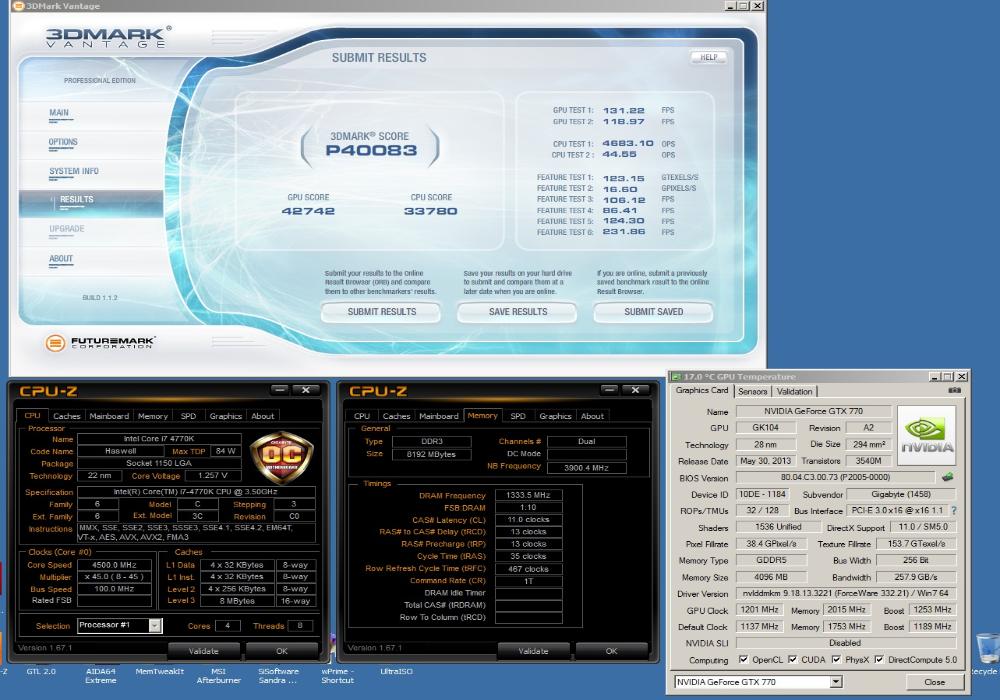Click the GPU-Z Name field NVIDIA GeForce GTX 770

(814, 411)
